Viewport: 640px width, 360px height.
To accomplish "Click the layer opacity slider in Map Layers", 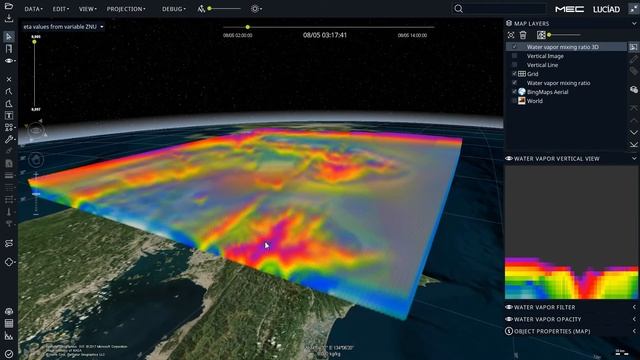I will pyautogui.click(x=564, y=35).
